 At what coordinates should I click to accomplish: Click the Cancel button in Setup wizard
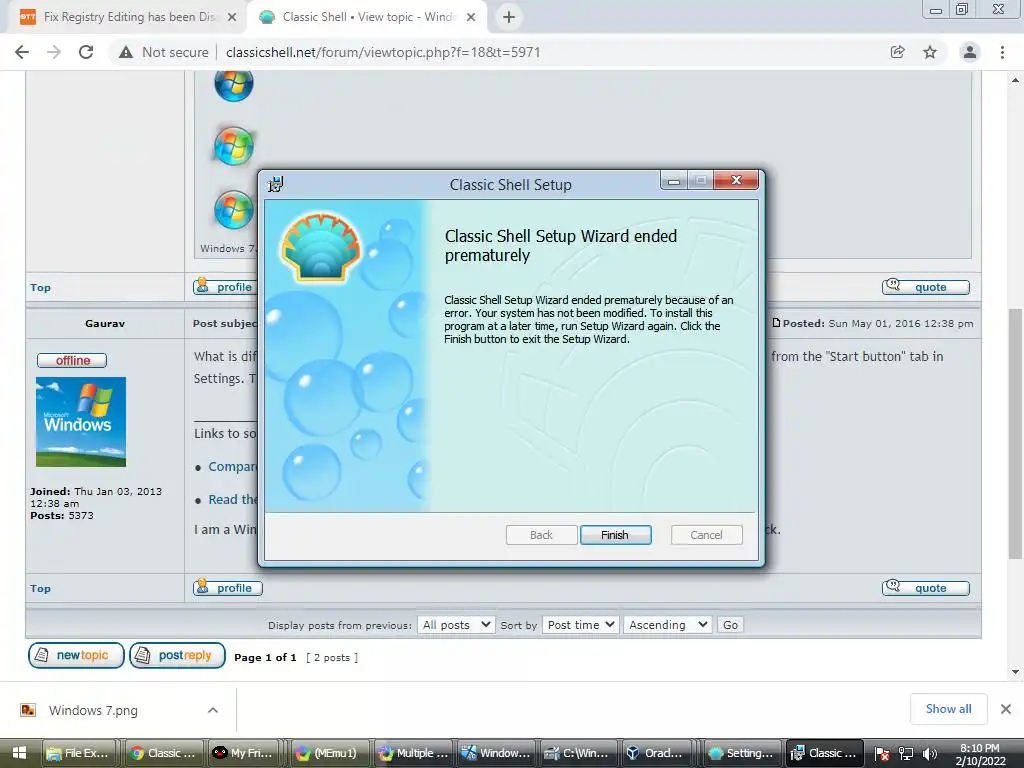pos(707,535)
